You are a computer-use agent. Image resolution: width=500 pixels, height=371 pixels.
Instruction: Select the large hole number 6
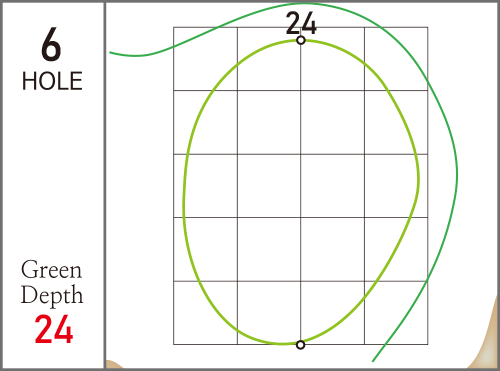(x=51, y=45)
